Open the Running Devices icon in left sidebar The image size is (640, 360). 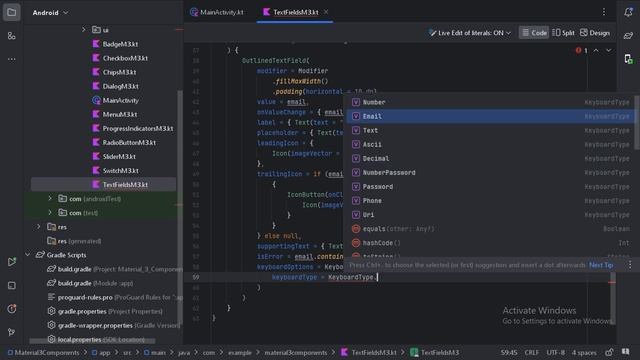(11, 262)
